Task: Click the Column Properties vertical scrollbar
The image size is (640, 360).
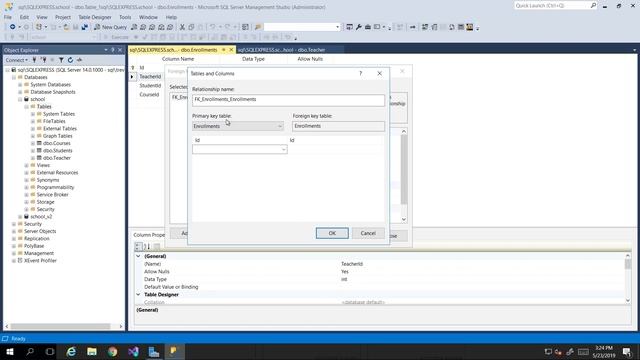Action: tap(628, 278)
